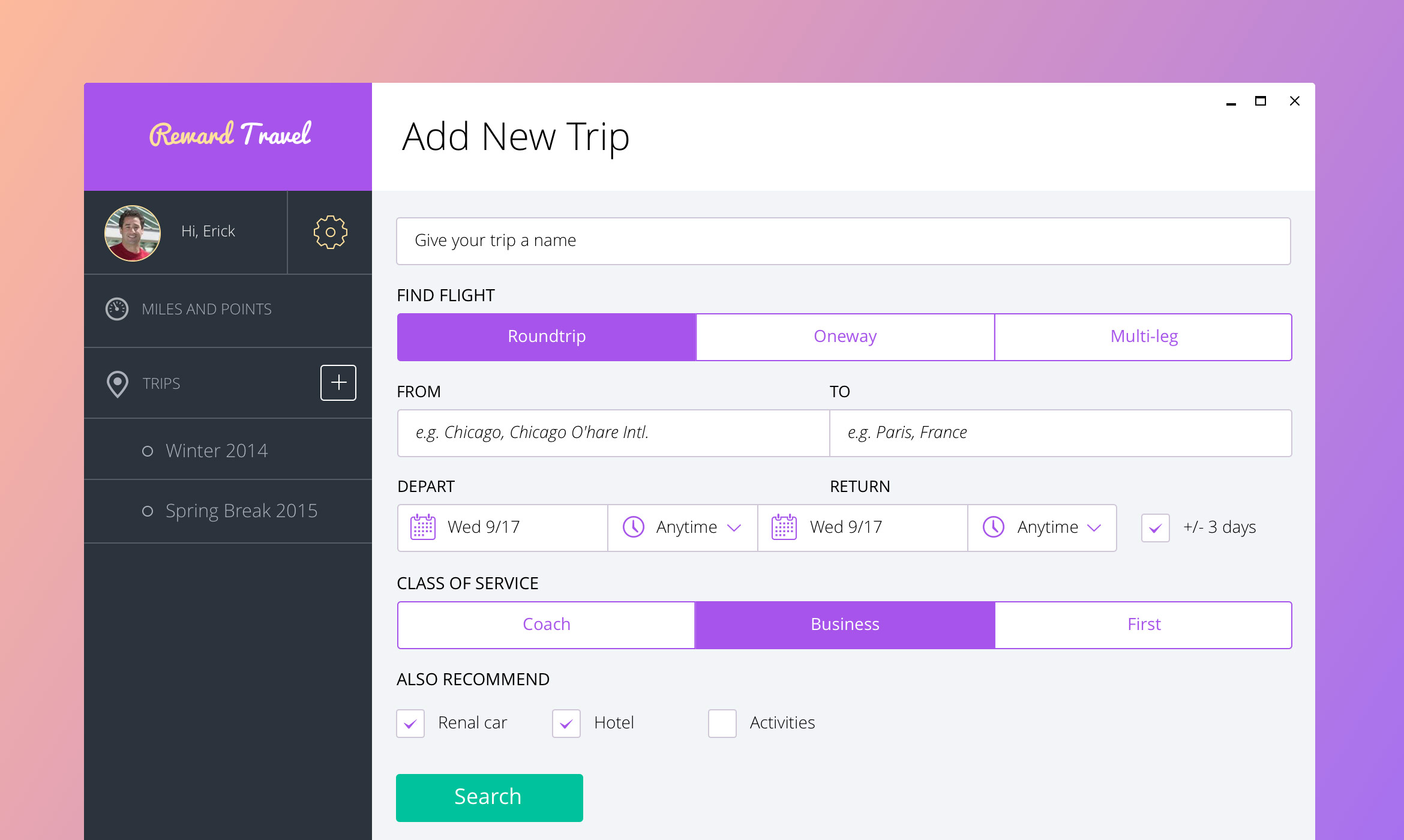
Task: Click Erick's profile avatar
Action: [x=133, y=233]
